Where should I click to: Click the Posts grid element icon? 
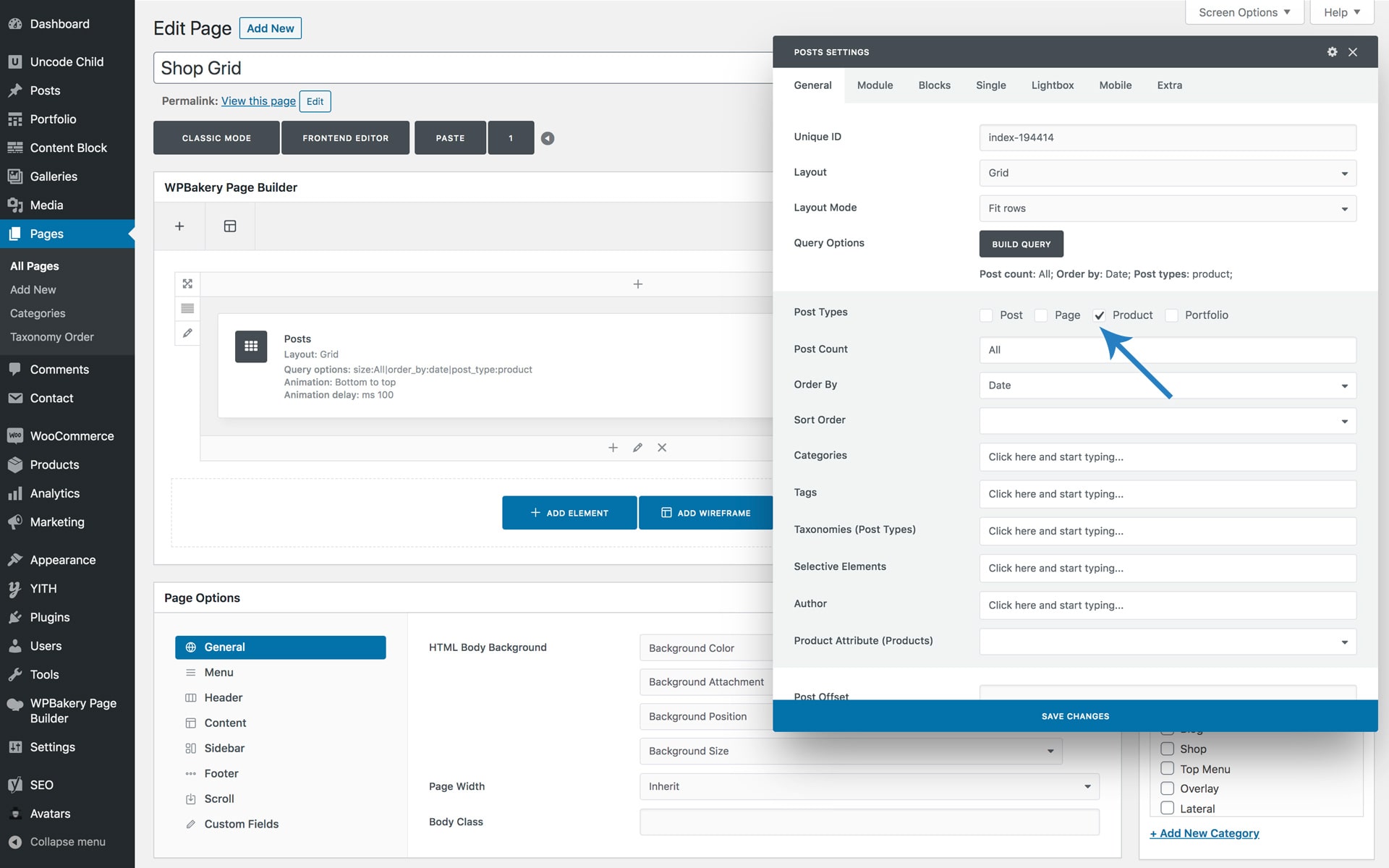click(x=251, y=346)
